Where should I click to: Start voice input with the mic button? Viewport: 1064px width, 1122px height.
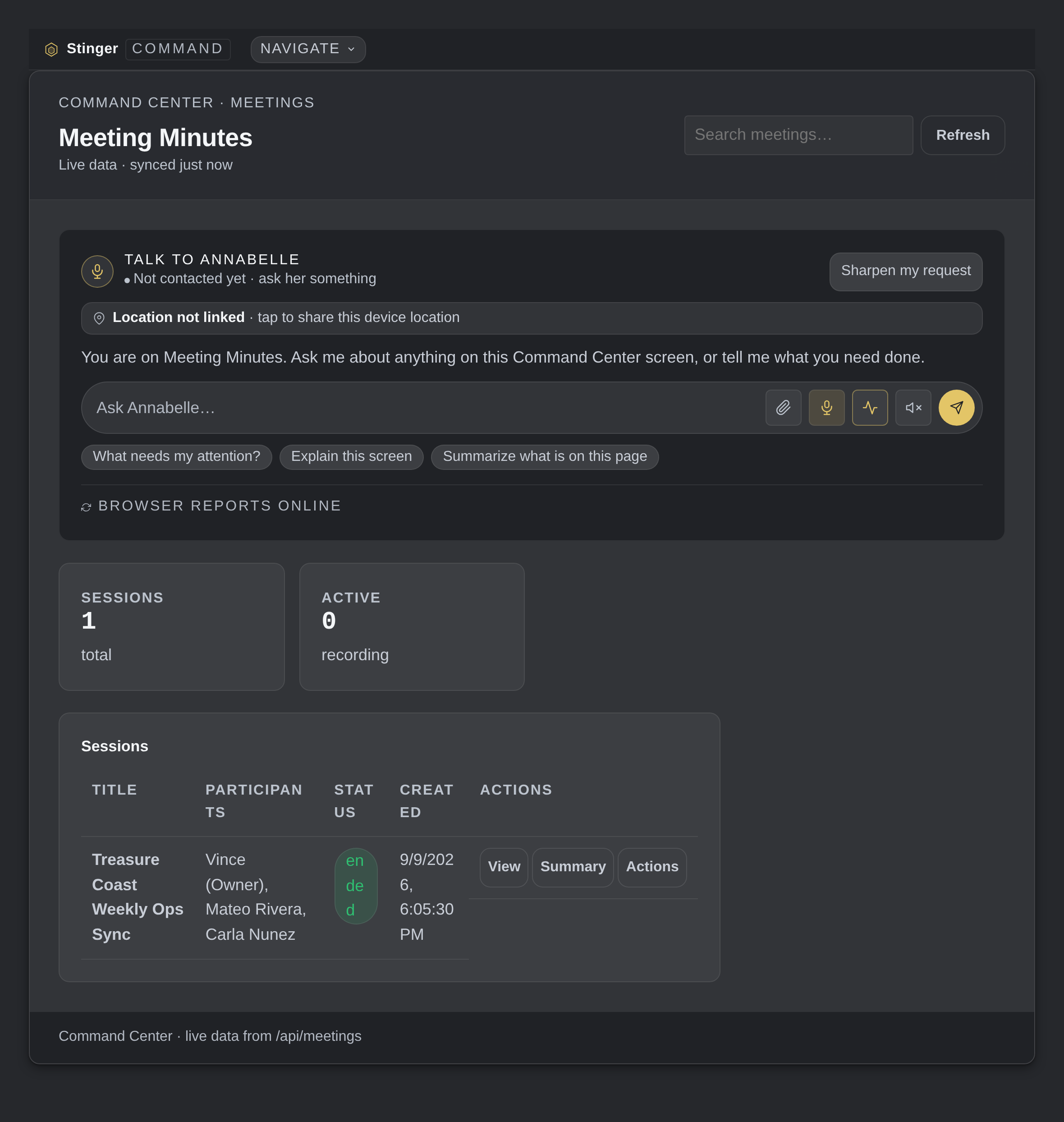(x=826, y=407)
